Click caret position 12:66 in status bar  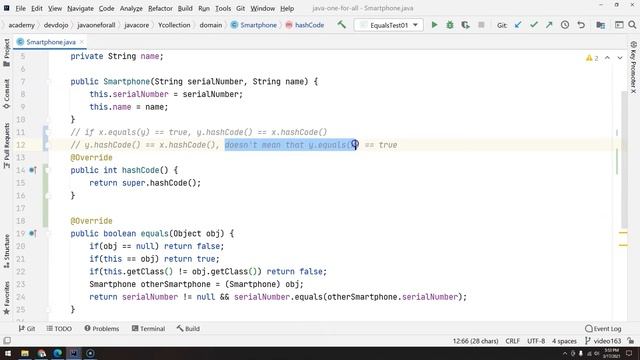click(476, 341)
